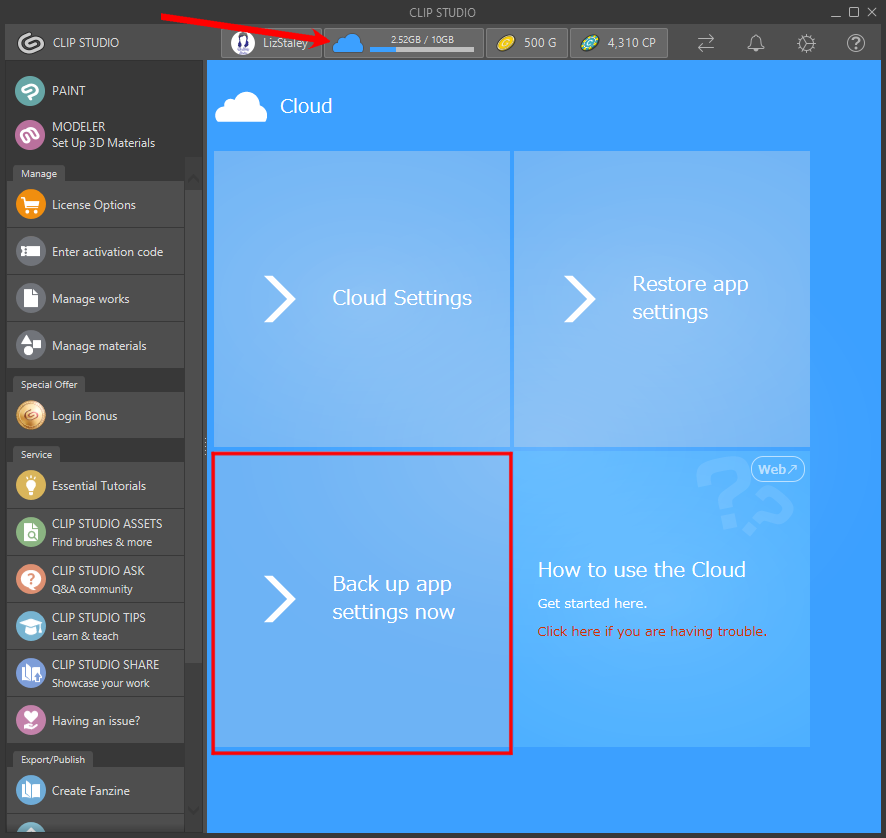The image size is (886, 838).
Task: Click Back up app settings now
Action: pyautogui.click(x=361, y=598)
